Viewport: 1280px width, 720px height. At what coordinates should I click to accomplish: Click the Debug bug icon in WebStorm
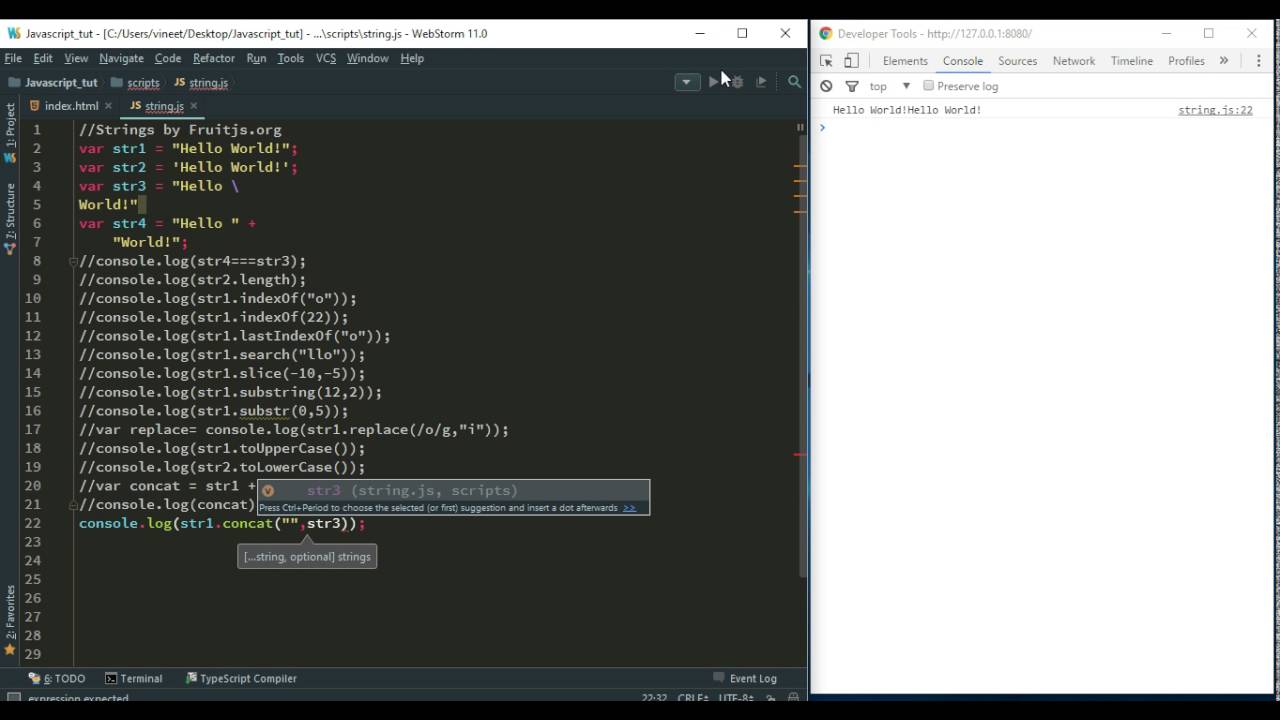point(737,82)
